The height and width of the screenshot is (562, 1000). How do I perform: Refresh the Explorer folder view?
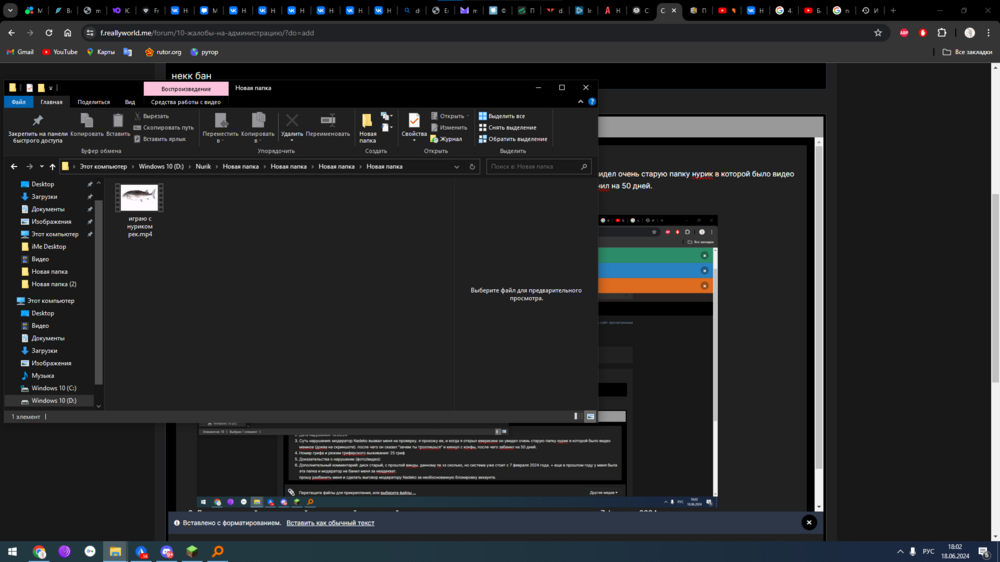click(473, 166)
